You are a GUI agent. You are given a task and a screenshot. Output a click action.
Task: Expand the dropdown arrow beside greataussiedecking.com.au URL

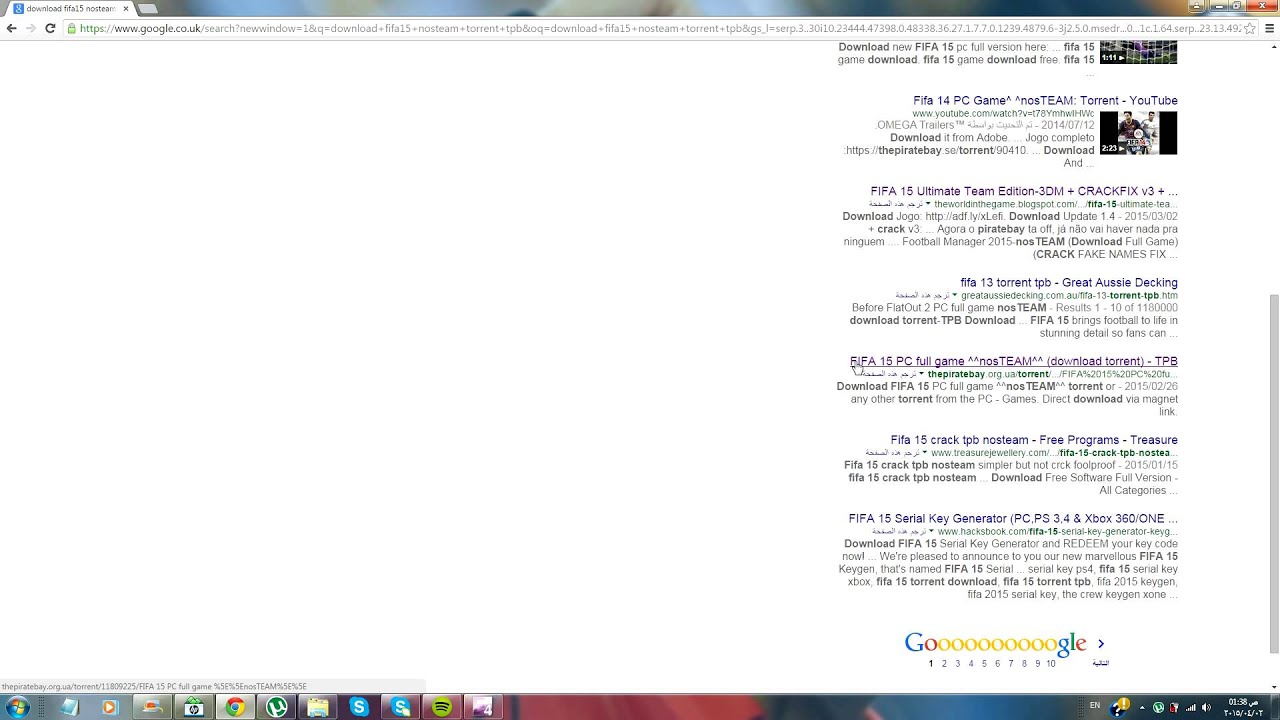pyautogui.click(x=955, y=296)
